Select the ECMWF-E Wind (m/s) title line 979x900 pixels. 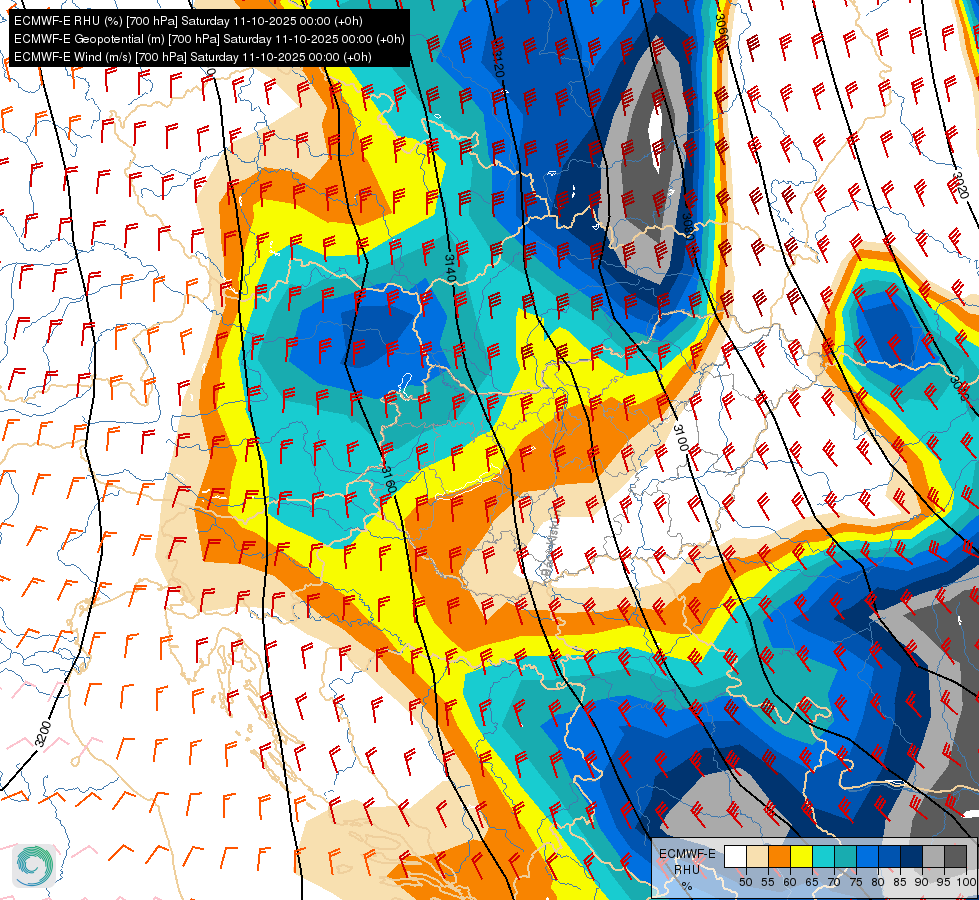(x=193, y=57)
